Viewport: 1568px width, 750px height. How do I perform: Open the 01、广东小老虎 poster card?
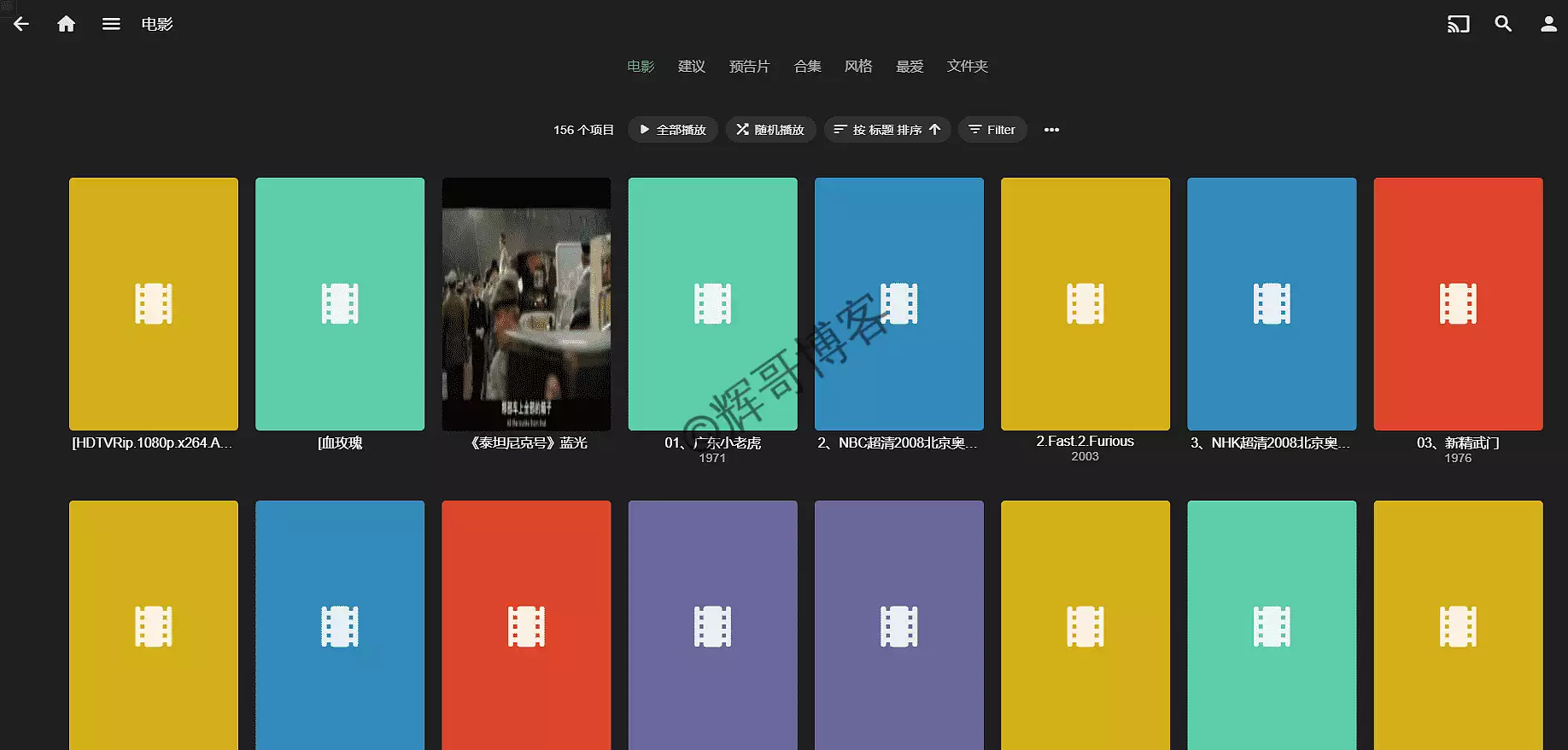pos(713,304)
